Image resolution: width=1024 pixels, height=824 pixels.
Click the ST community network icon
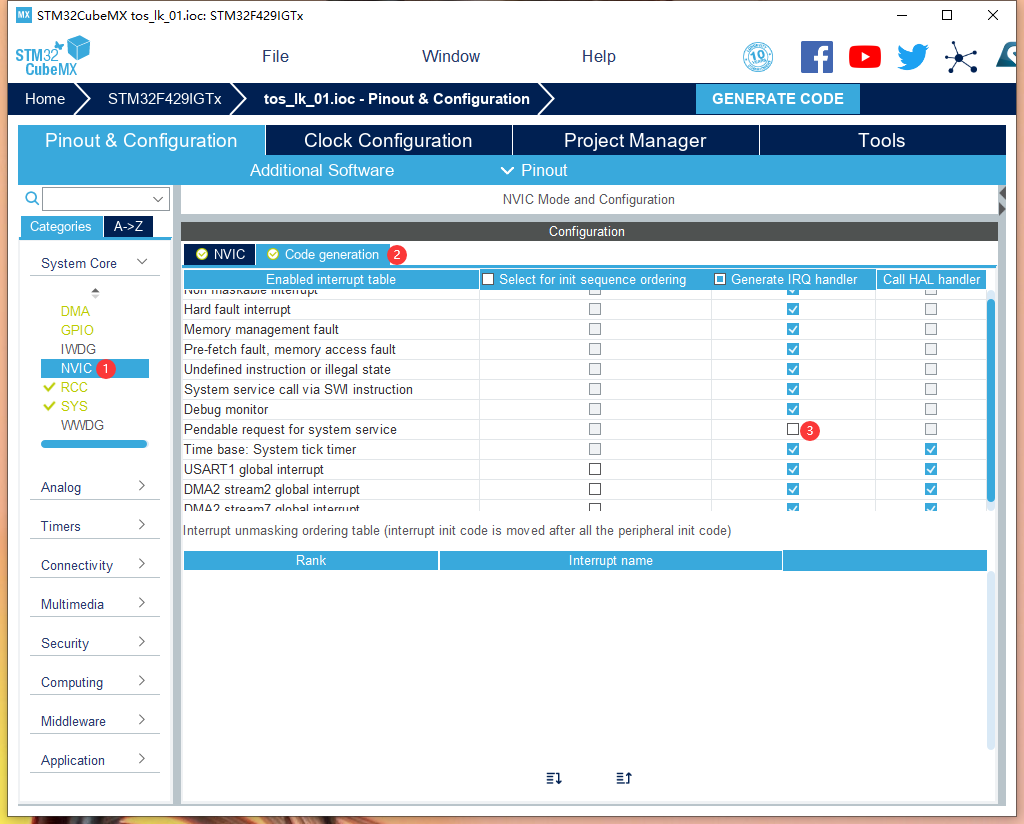point(961,57)
